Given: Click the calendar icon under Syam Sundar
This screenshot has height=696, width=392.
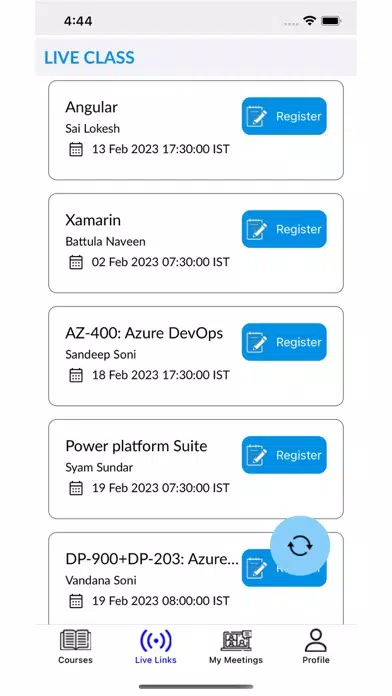Looking at the screenshot, I should click(x=76, y=488).
